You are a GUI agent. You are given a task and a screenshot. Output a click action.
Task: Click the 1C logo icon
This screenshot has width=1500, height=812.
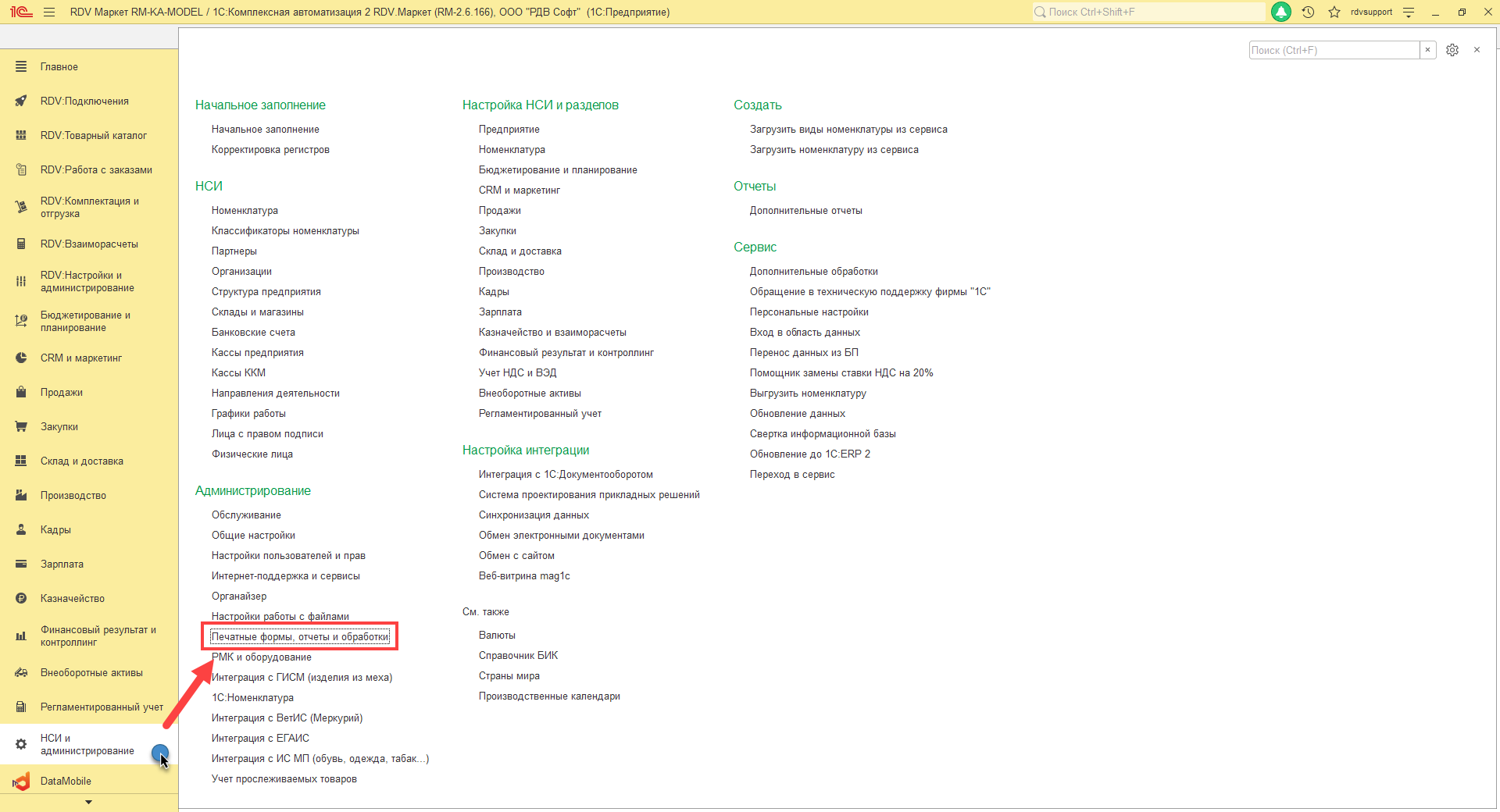(x=21, y=12)
